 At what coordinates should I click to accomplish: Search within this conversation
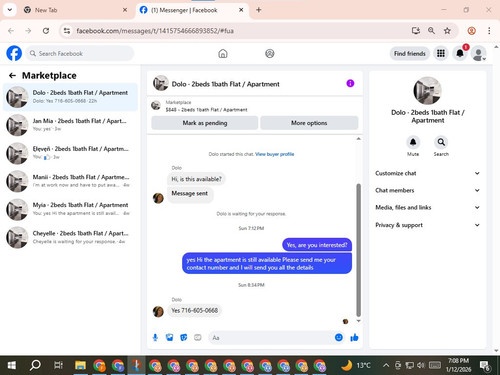[x=441, y=142]
